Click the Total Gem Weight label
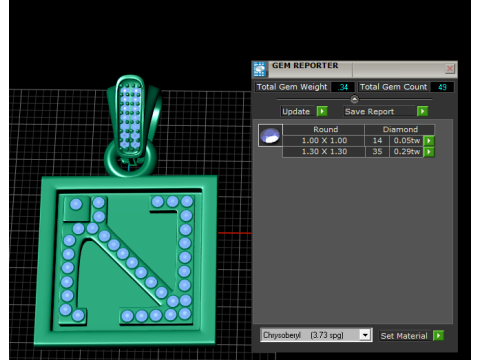480x360 pixels. [x=292, y=87]
